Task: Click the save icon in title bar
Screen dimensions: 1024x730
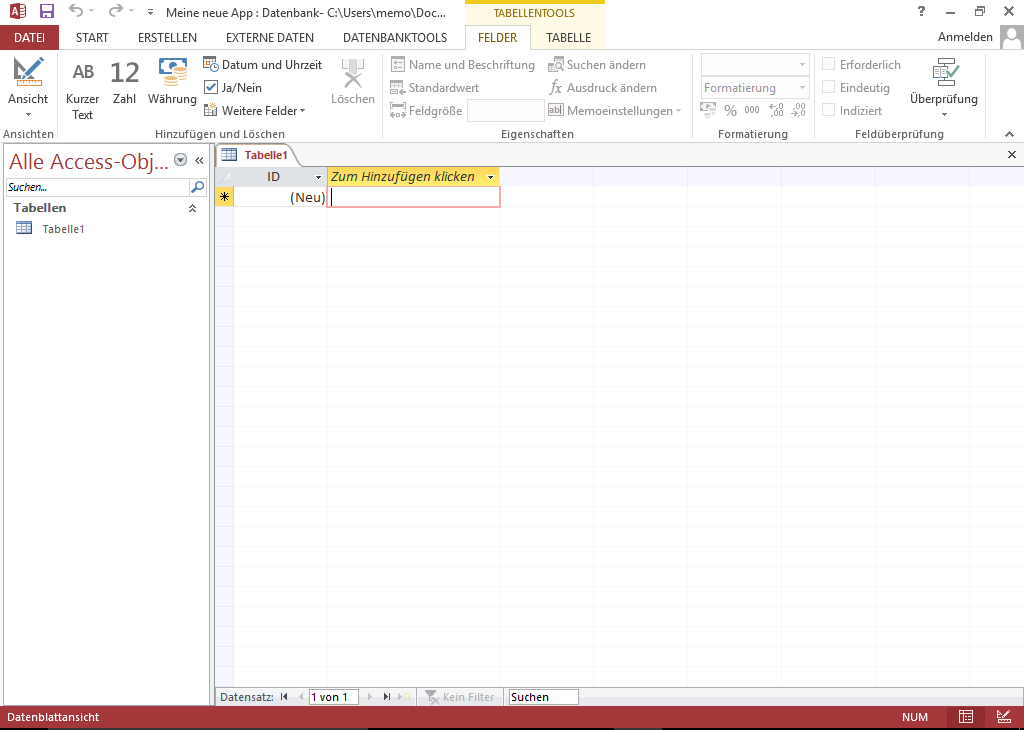Action: (47, 12)
